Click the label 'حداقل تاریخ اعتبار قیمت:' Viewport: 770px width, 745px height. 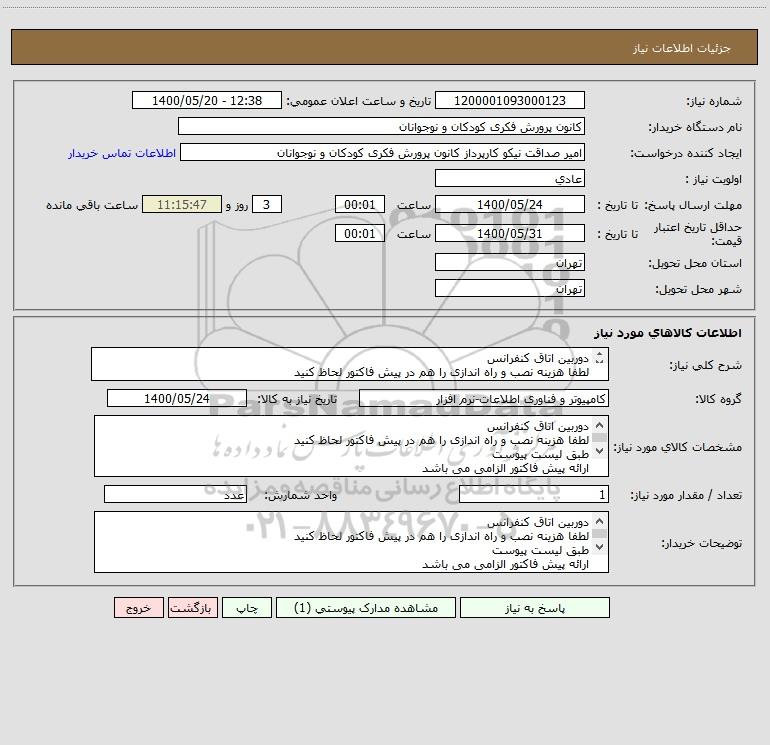click(x=698, y=234)
